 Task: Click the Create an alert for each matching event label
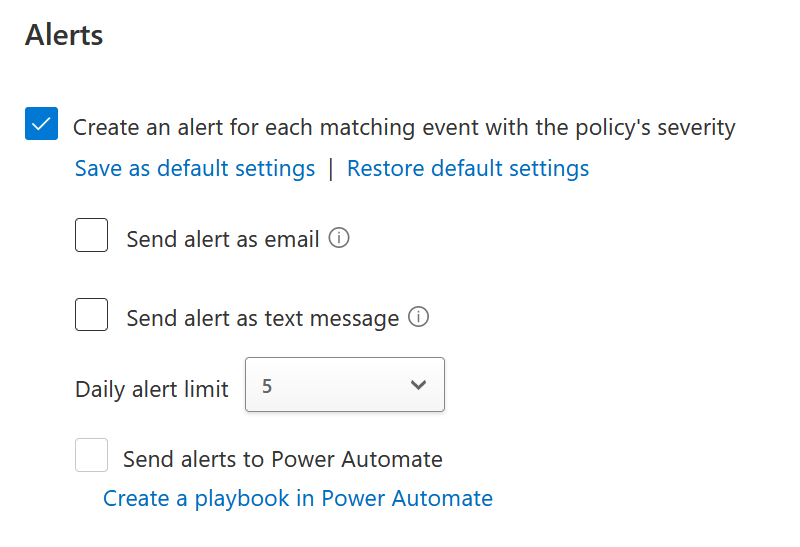tap(404, 127)
